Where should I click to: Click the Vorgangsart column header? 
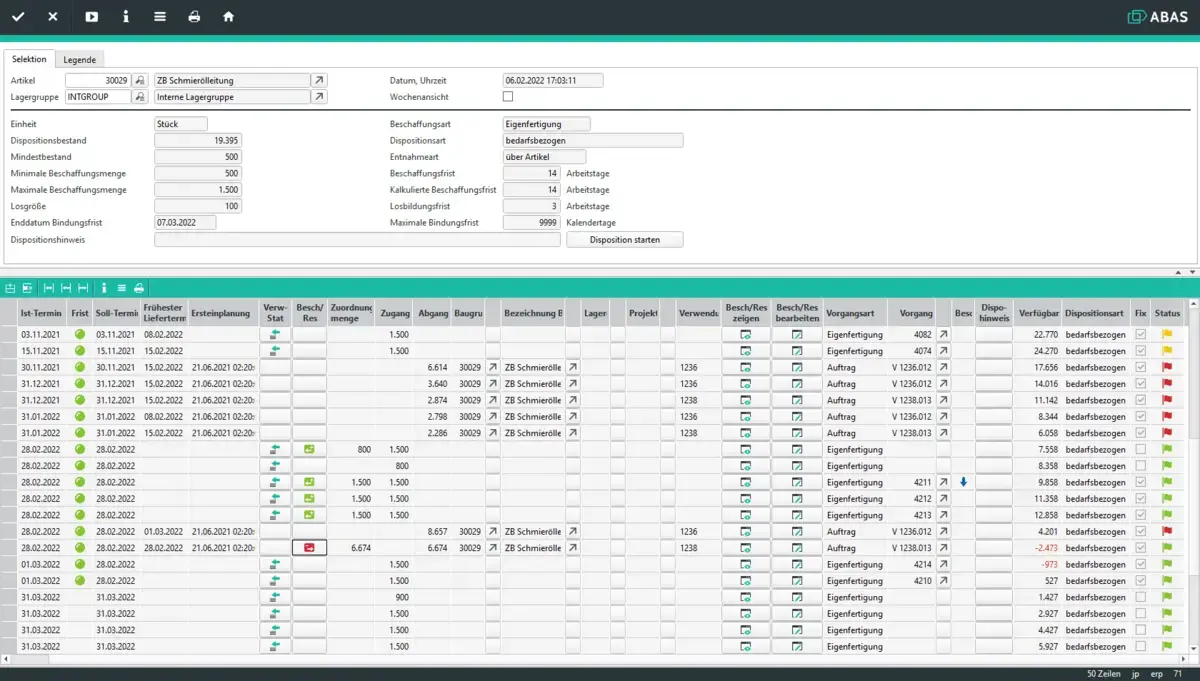pos(855,313)
